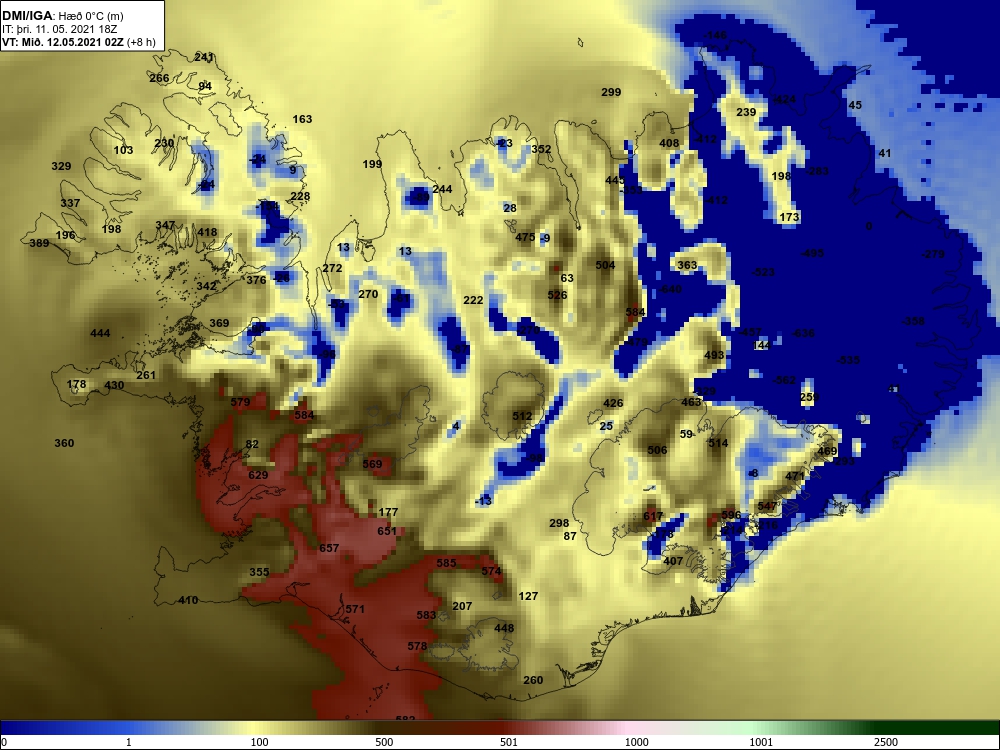Click the map value '547'
1000x750 pixels.
[x=767, y=506]
